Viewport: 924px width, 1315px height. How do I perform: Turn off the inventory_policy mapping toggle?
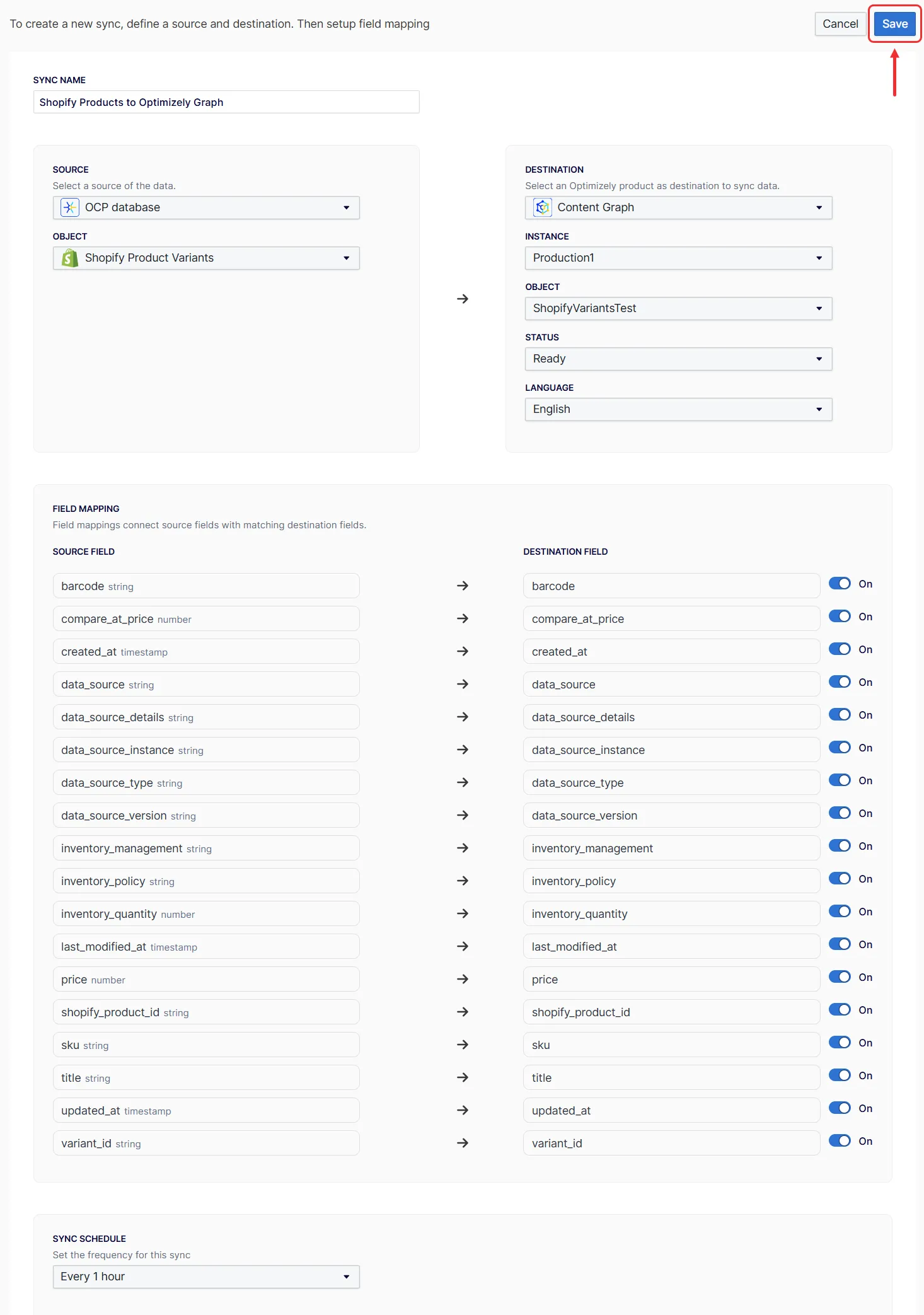(840, 879)
